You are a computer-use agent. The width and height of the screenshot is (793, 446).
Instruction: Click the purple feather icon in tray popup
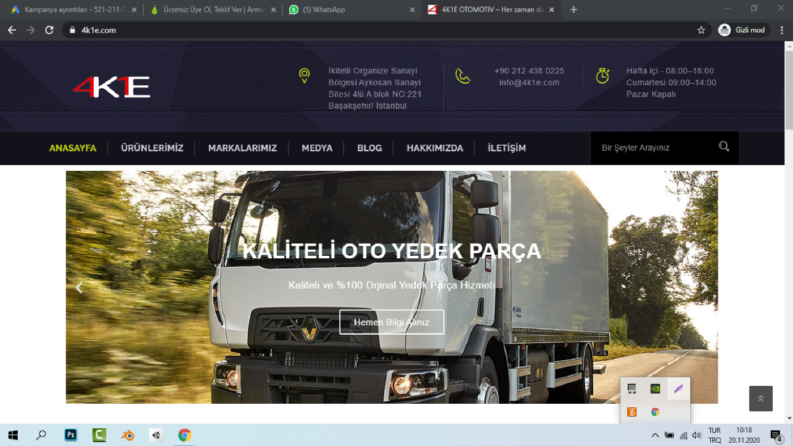(678, 388)
